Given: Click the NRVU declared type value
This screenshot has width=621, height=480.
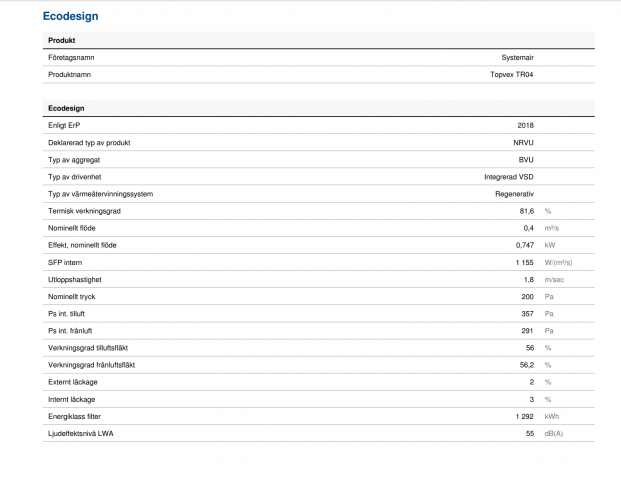Looking at the screenshot, I should coord(524,142).
